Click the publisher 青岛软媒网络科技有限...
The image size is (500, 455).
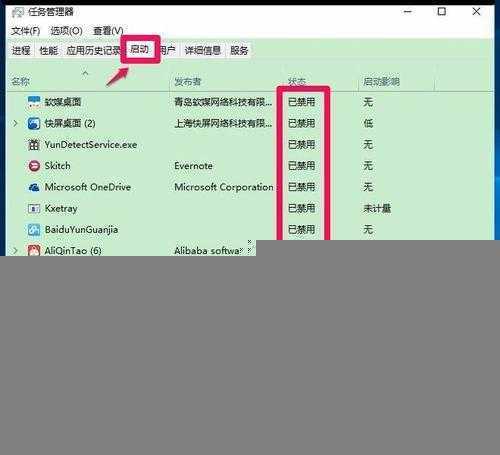click(223, 102)
